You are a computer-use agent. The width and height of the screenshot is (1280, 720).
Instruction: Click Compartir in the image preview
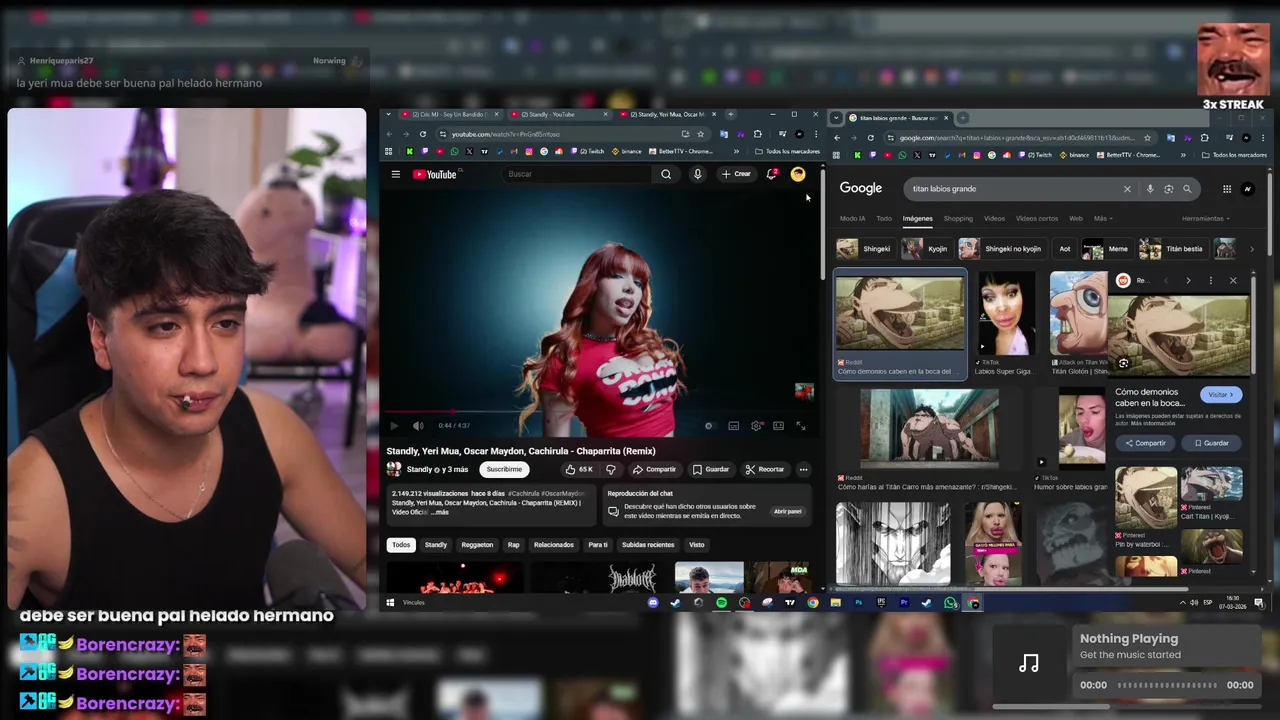tap(1146, 443)
